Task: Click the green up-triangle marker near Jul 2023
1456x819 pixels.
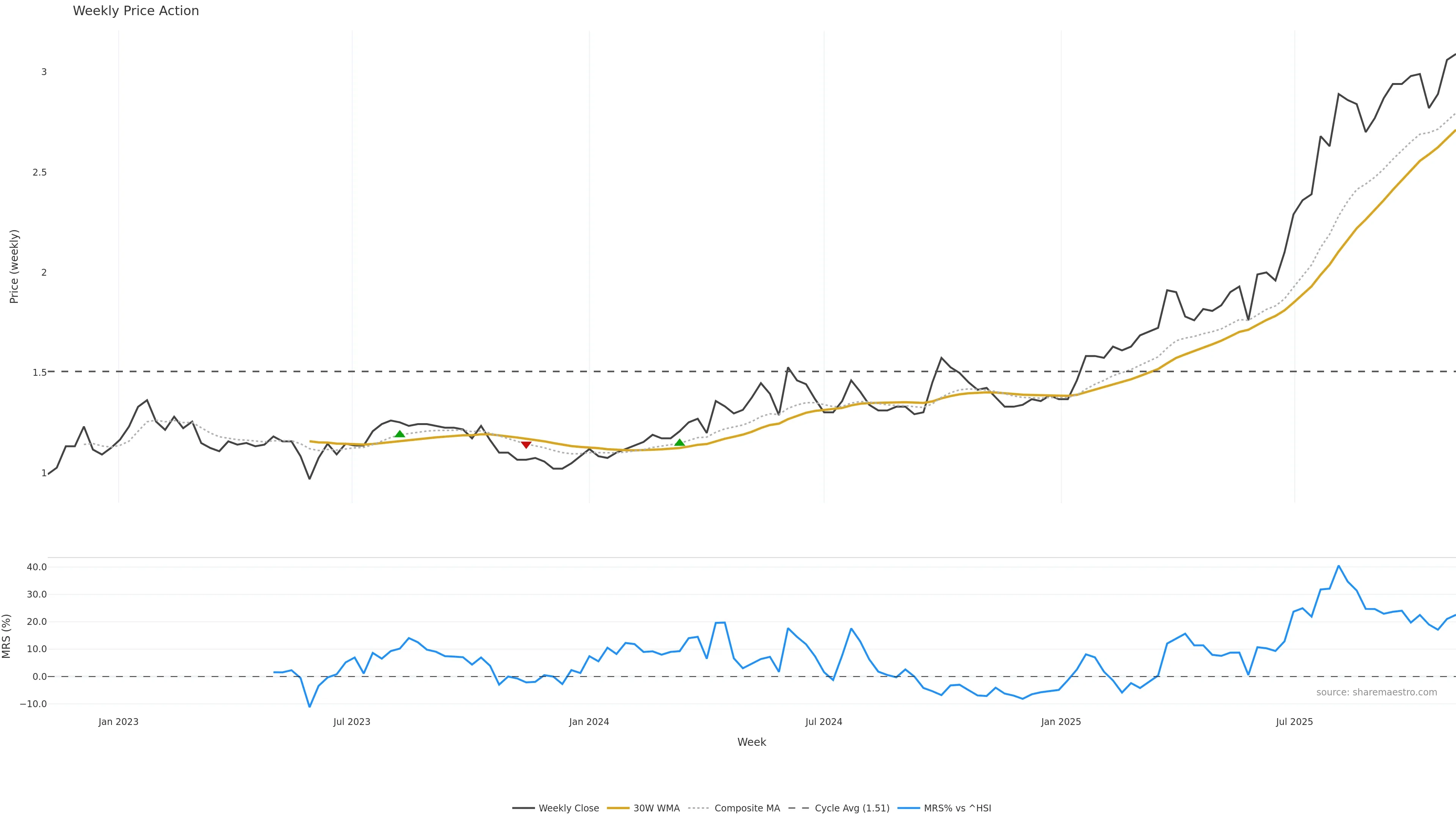Action: pyautogui.click(x=400, y=434)
